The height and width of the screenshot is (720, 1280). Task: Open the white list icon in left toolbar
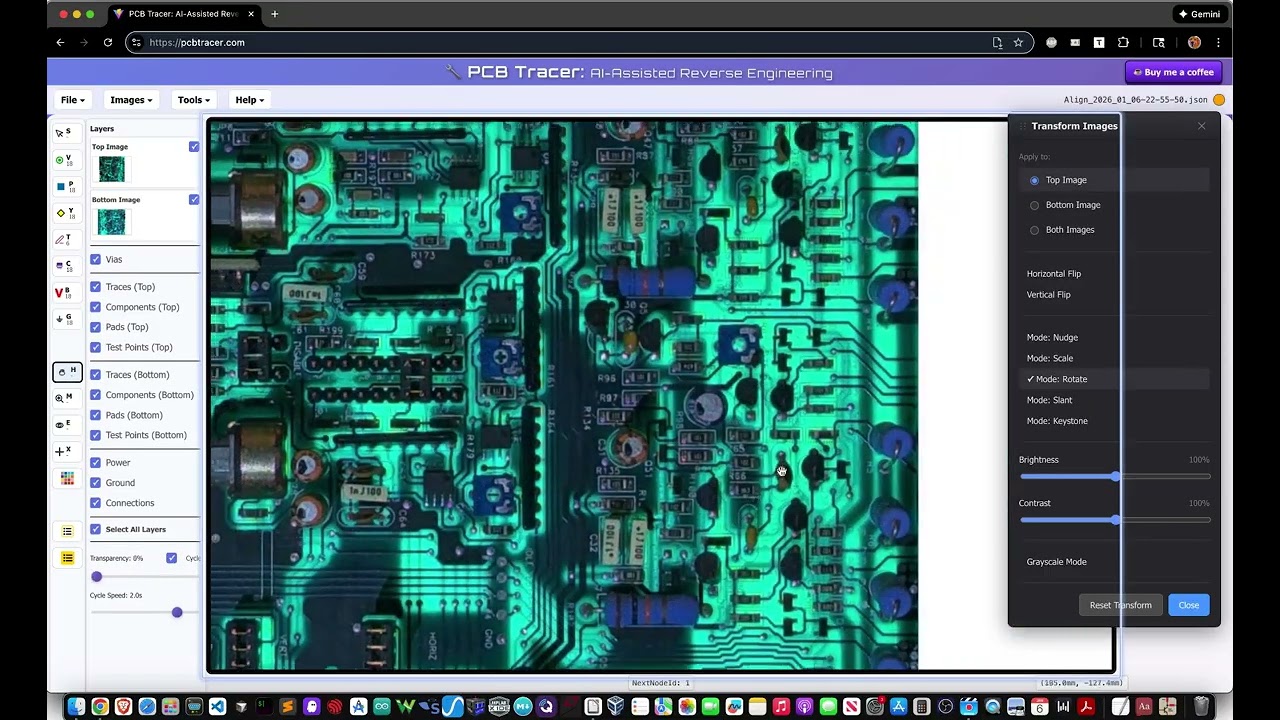67,531
